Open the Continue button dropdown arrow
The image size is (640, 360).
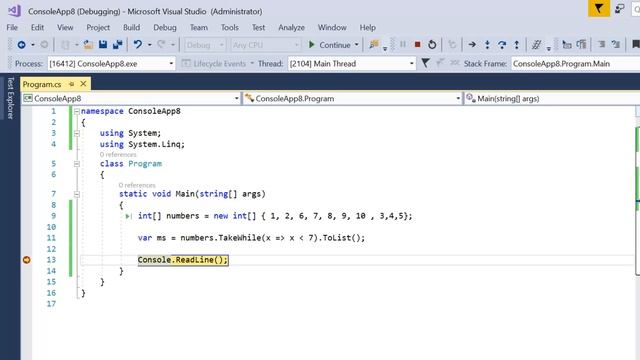tap(357, 45)
